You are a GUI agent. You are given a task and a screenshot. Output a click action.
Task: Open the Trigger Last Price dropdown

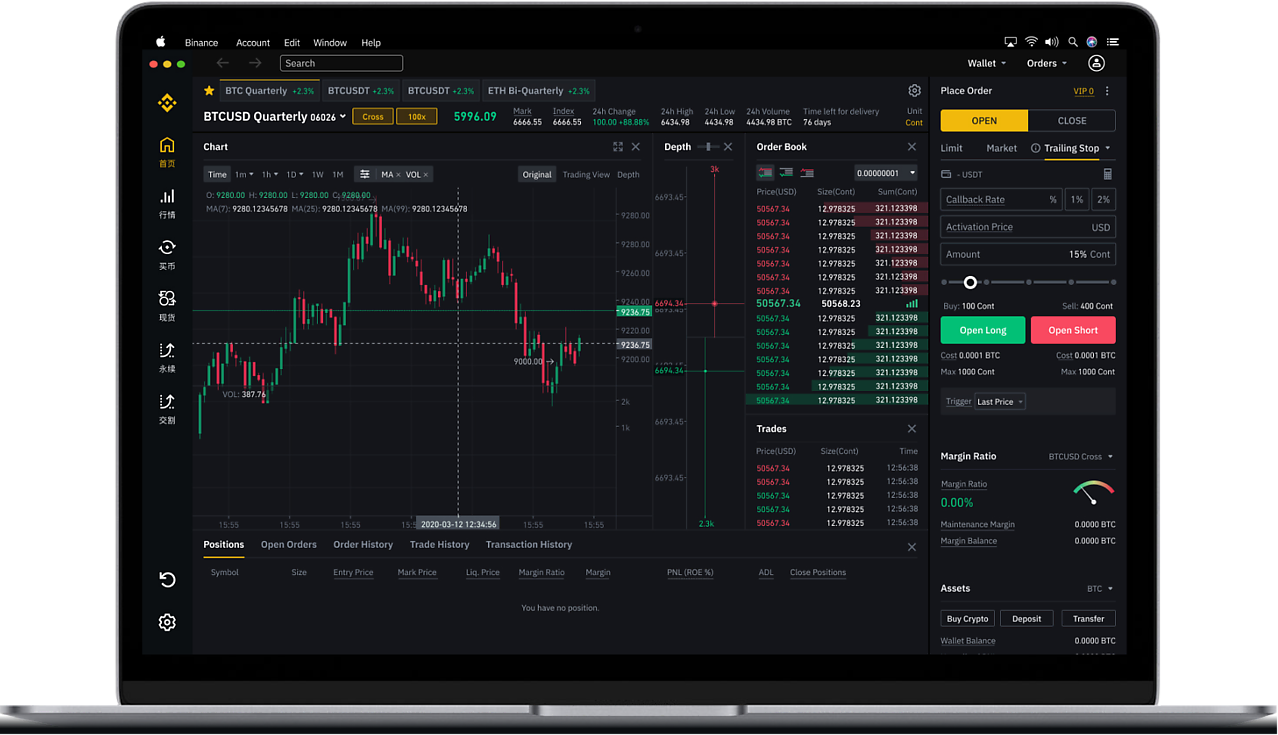(x=999, y=402)
